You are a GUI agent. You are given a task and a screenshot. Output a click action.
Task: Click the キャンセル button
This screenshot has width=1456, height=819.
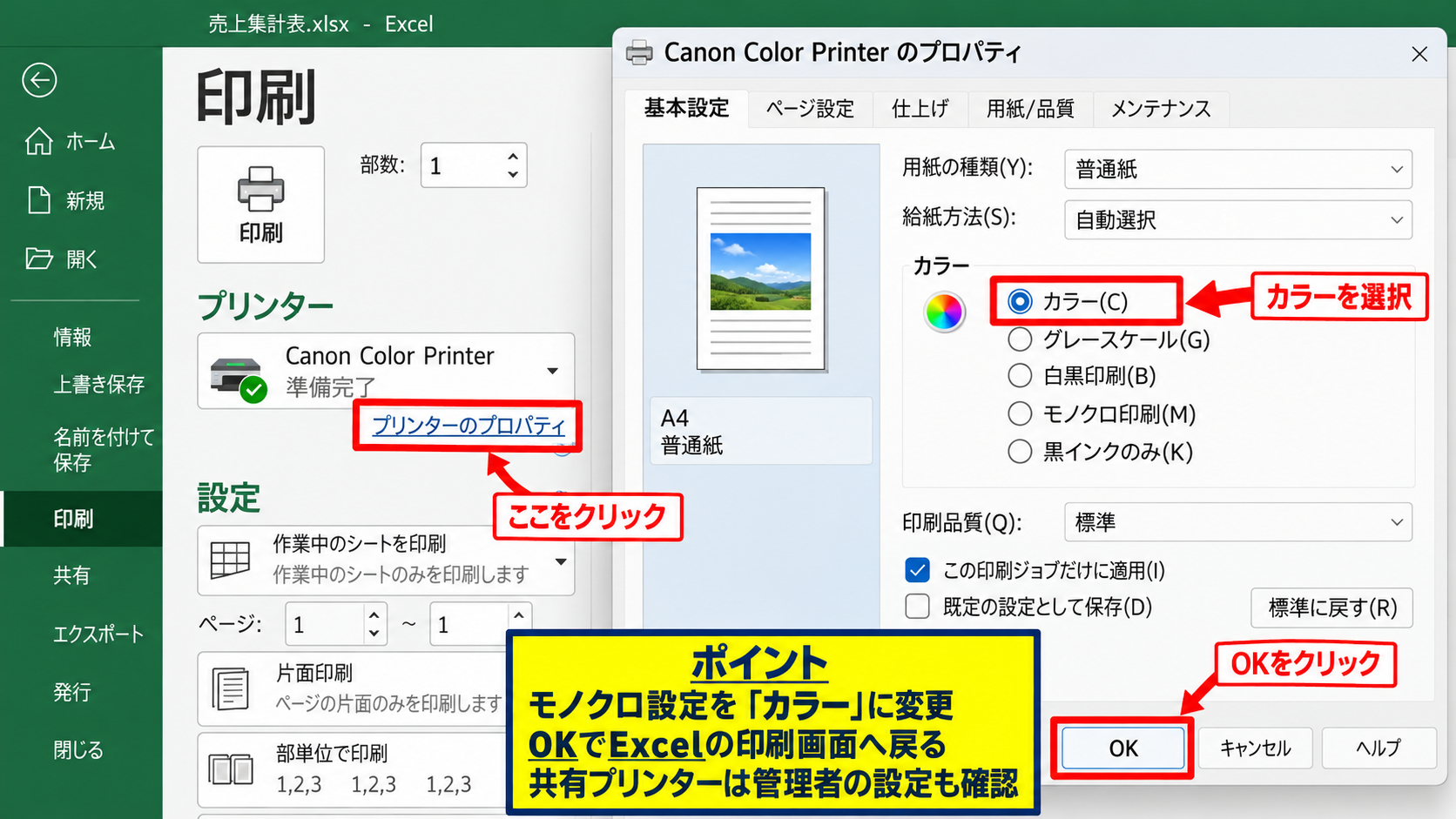(1255, 749)
